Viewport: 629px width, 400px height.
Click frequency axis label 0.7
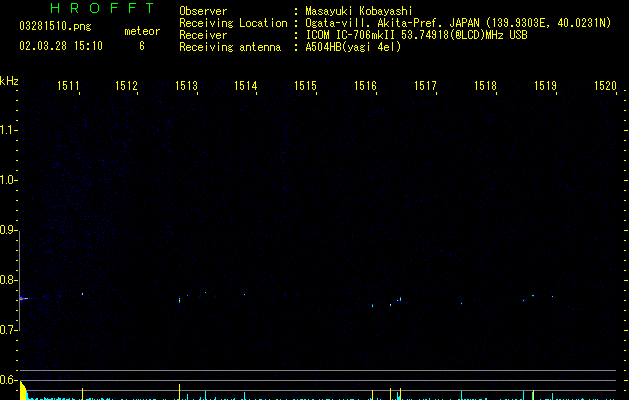coord(8,330)
